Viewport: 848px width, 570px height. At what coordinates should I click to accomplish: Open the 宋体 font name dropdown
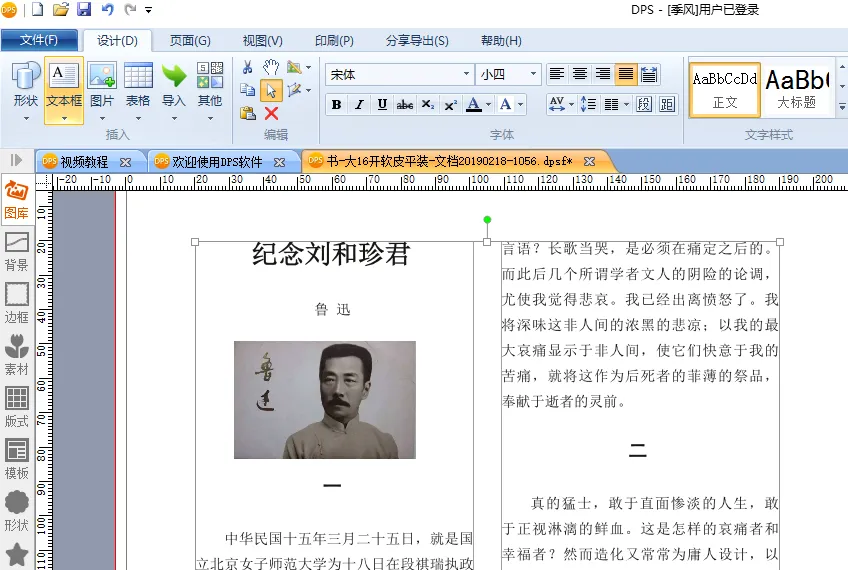pyautogui.click(x=467, y=74)
